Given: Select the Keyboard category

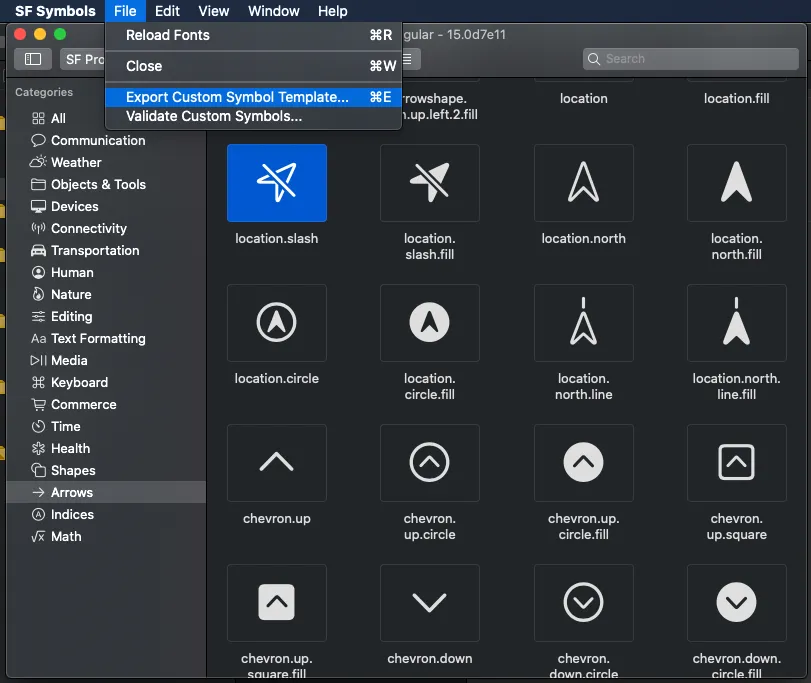Looking at the screenshot, I should pos(106,383).
